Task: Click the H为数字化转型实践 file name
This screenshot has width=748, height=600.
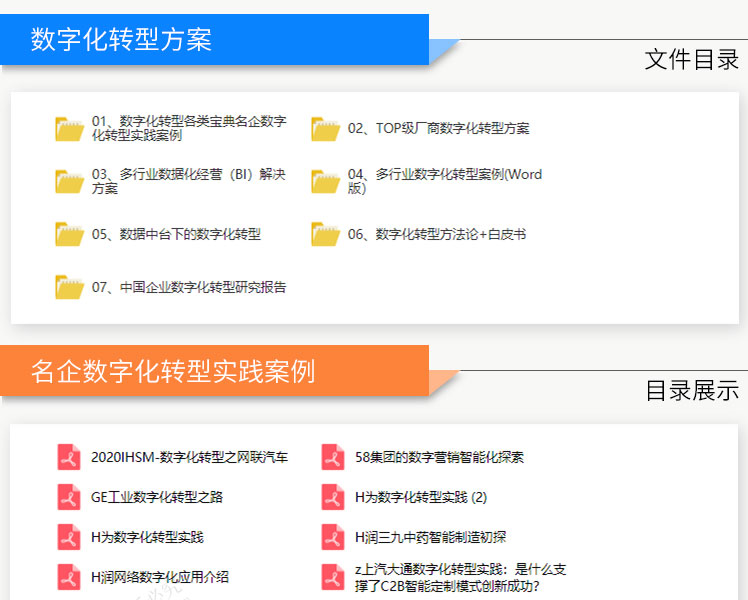Action: (147, 537)
